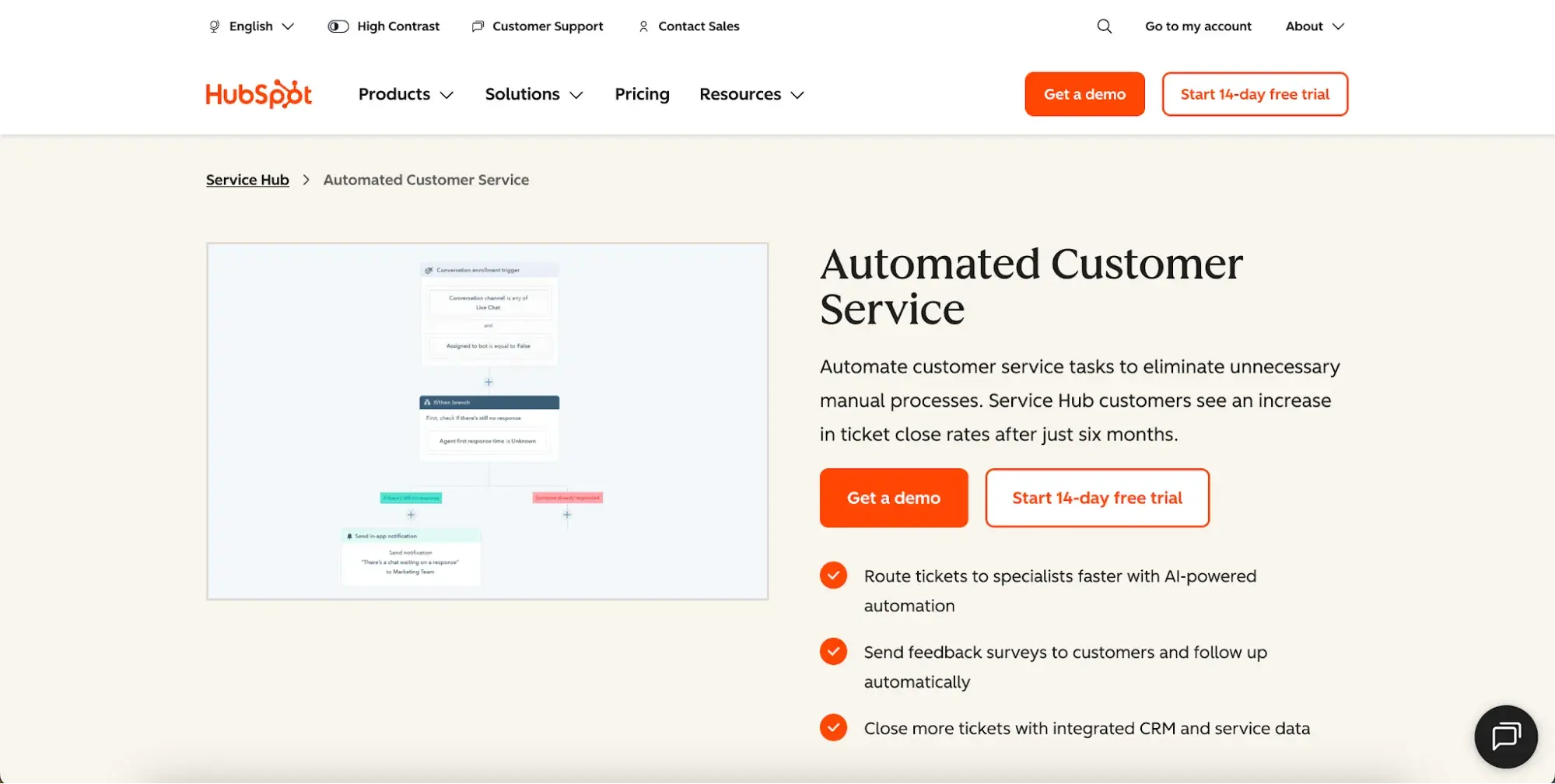Screen dimensions: 1555x784
Task: Click the Contact Sales person icon
Action: tap(643, 26)
